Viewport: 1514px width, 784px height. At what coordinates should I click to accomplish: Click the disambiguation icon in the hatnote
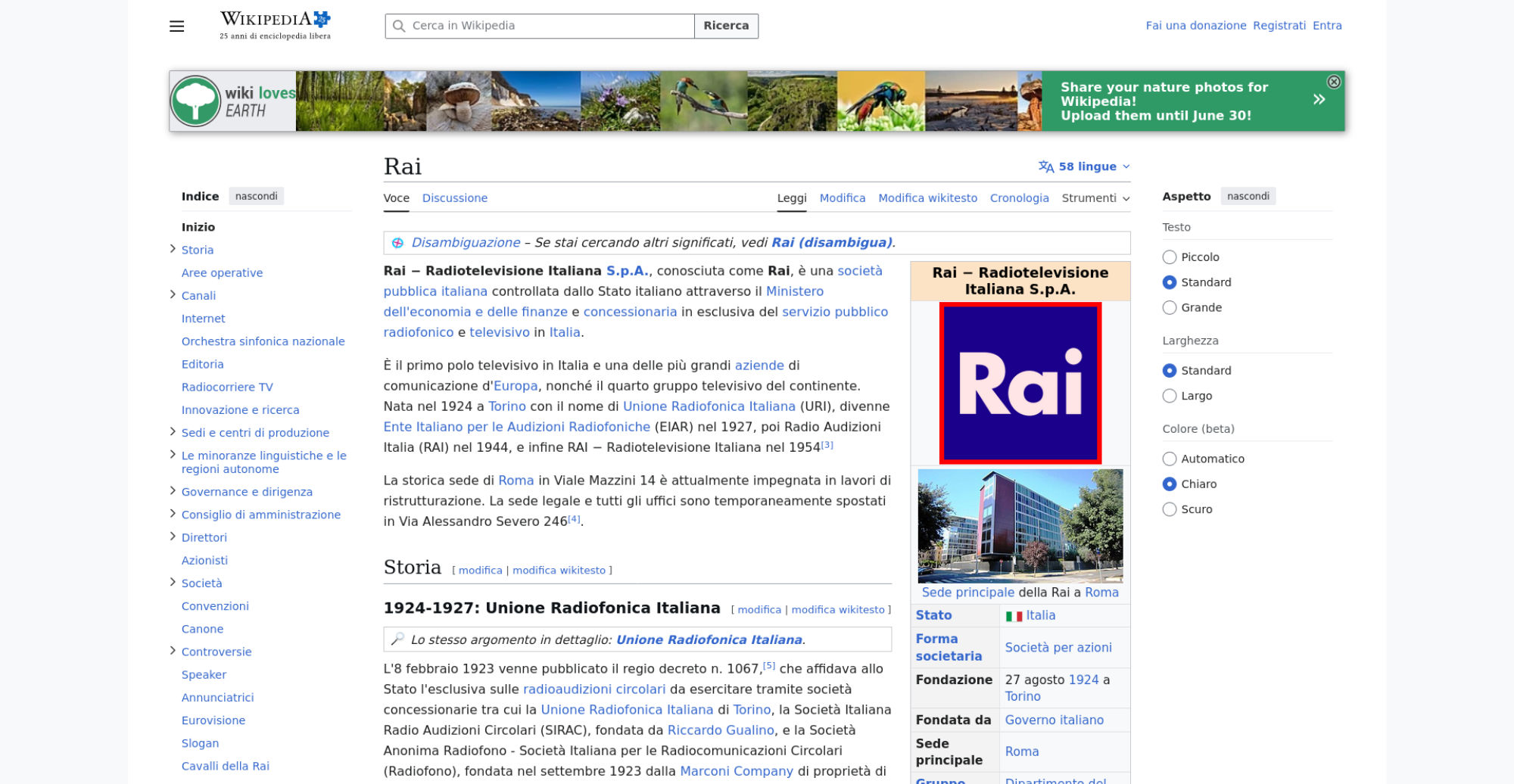pyautogui.click(x=397, y=243)
